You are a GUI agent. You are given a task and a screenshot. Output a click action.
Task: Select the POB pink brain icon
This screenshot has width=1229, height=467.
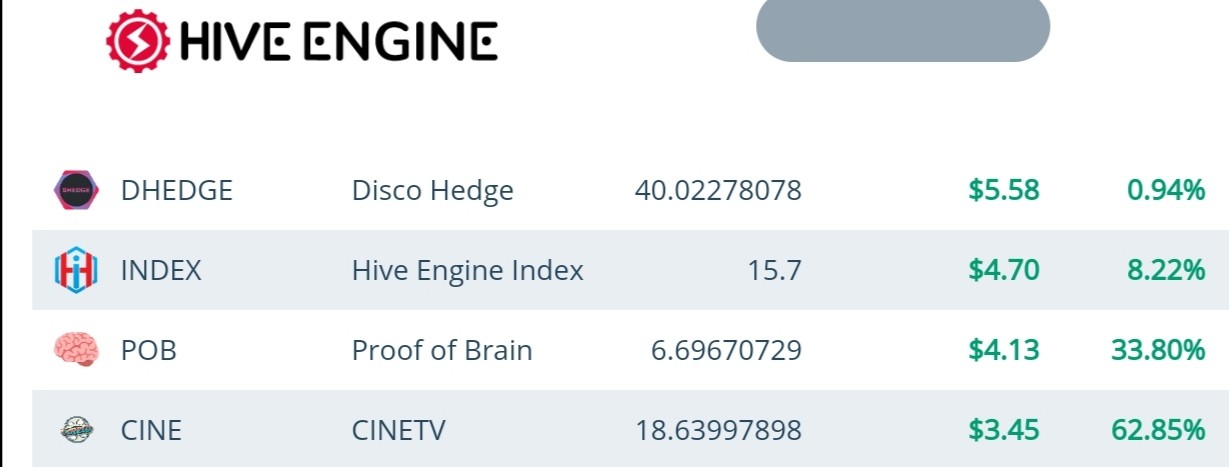[x=77, y=350]
